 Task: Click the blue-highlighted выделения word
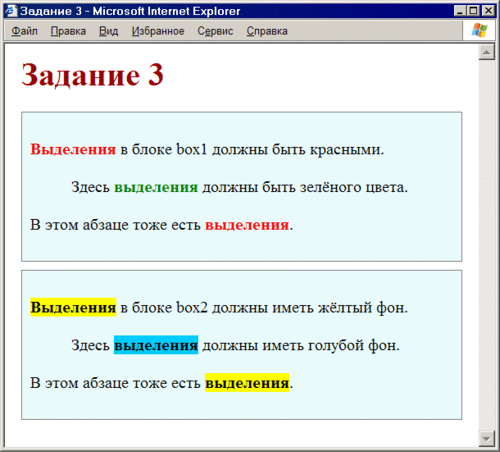156,345
